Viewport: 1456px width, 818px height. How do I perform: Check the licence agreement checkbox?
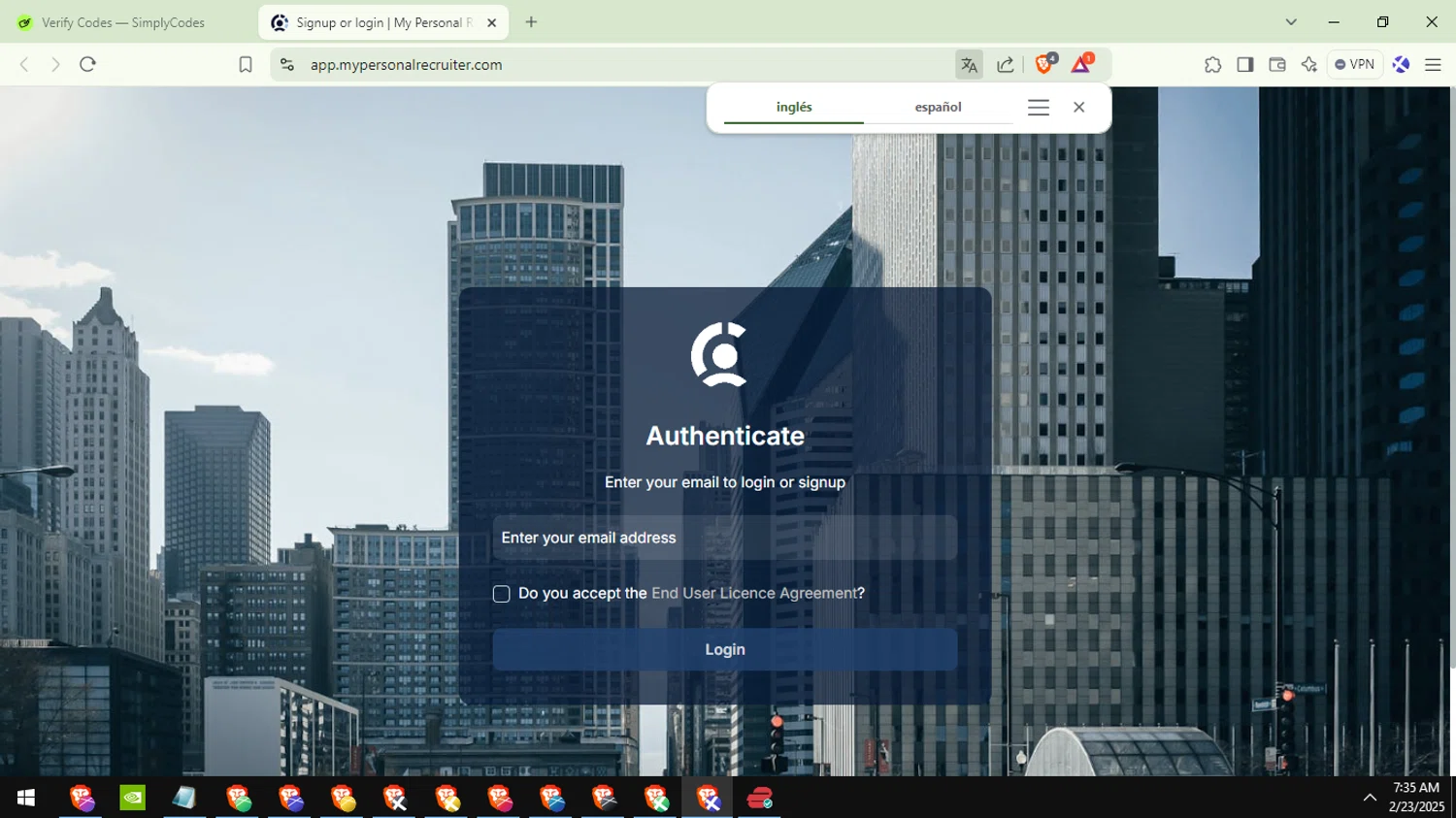(502, 594)
